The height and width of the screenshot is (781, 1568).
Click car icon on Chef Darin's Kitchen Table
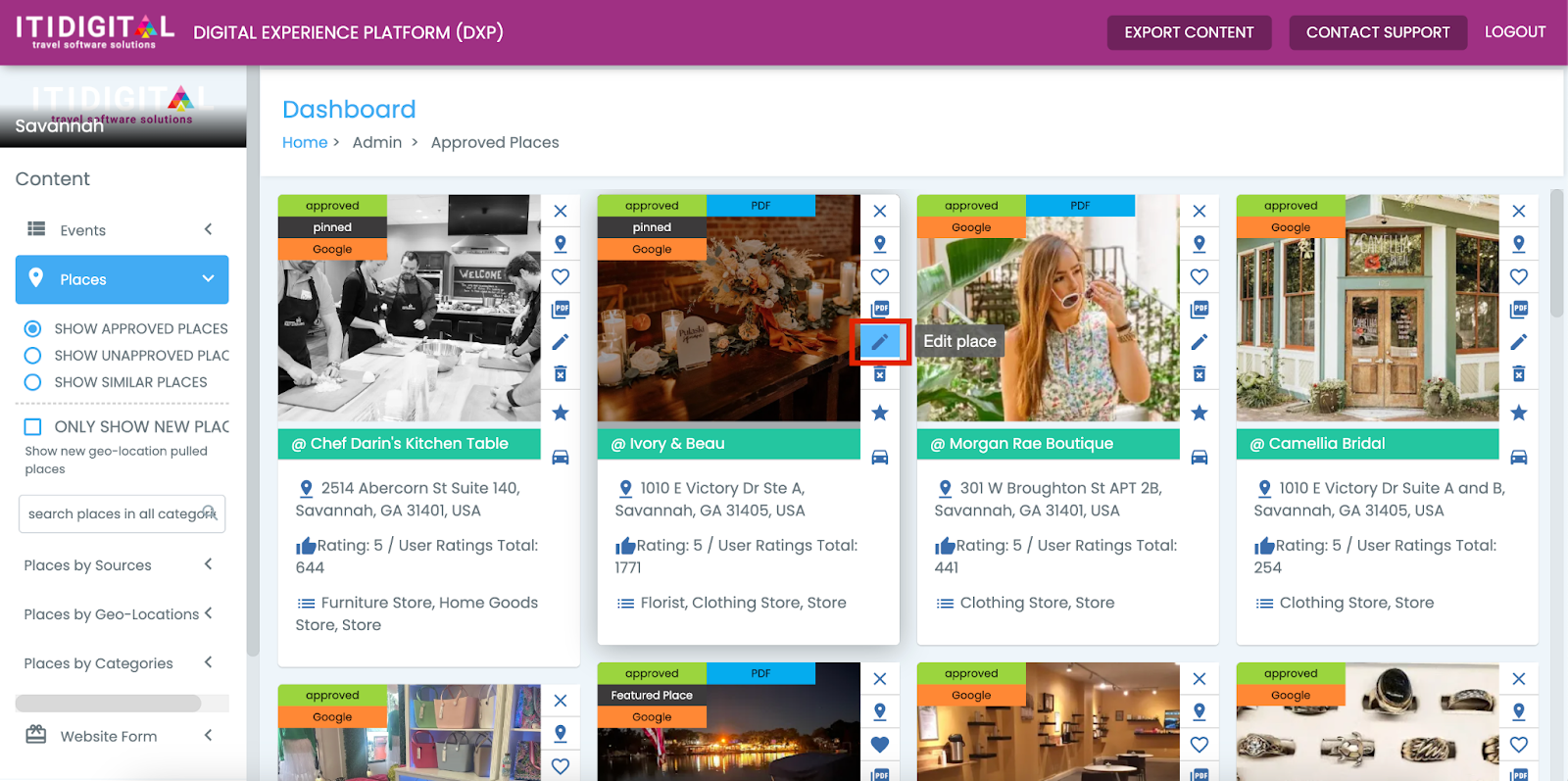(561, 457)
